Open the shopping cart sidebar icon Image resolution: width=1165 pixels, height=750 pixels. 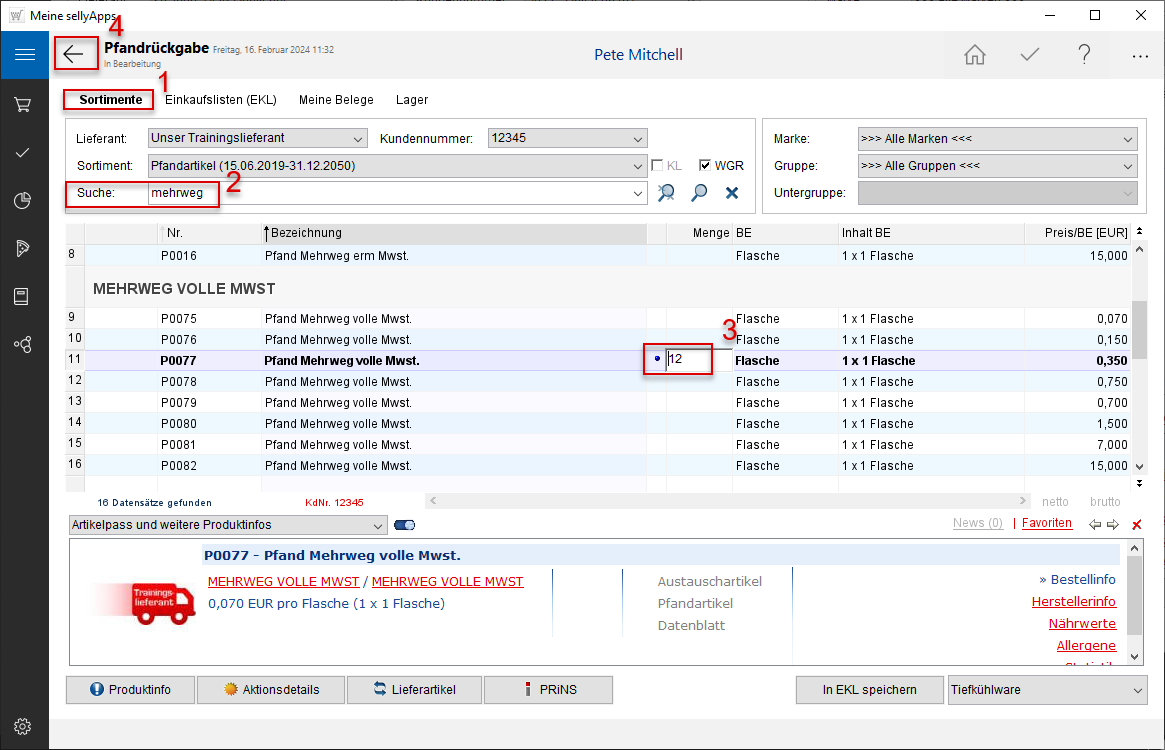point(24,104)
